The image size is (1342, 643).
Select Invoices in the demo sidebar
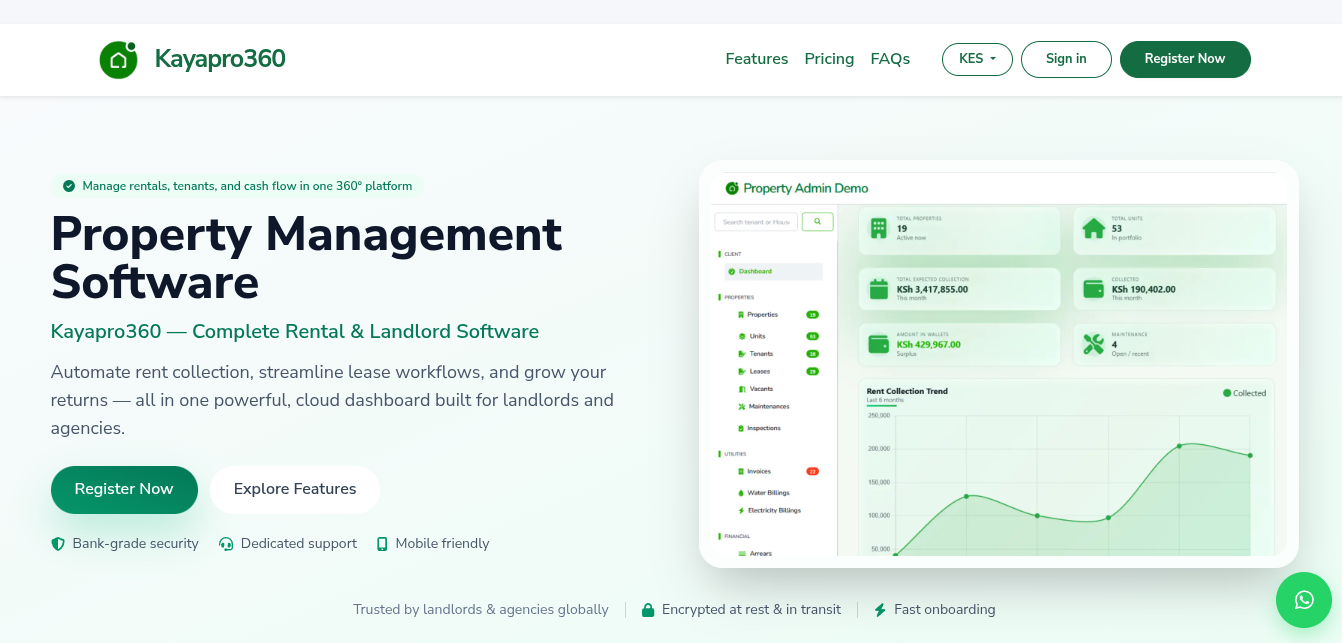(x=759, y=471)
